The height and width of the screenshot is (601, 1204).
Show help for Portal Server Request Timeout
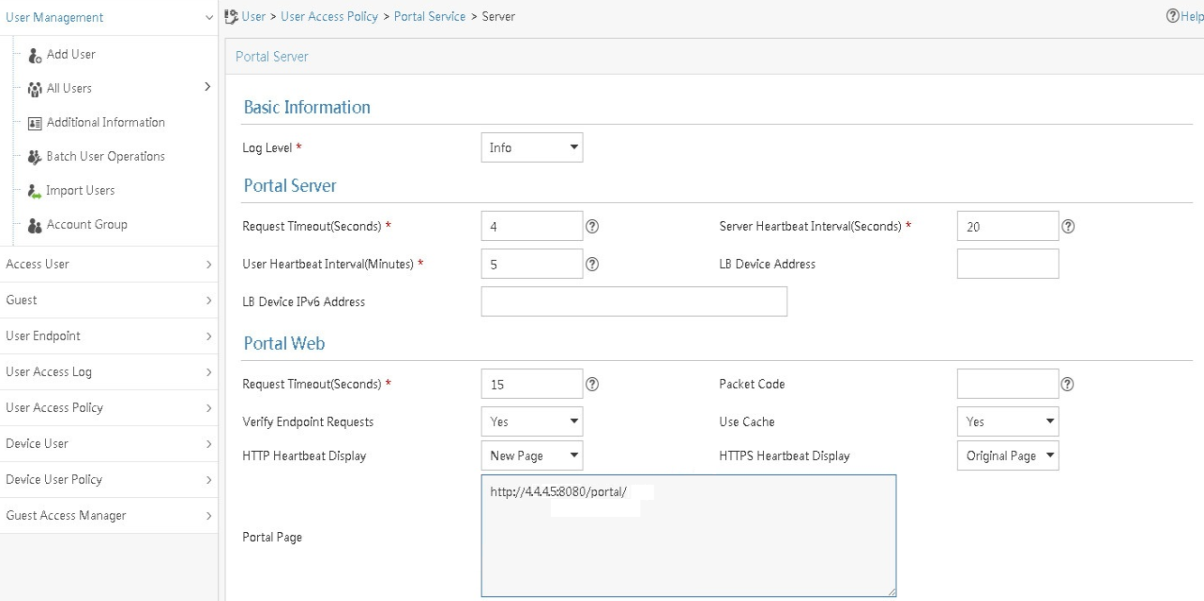(592, 226)
